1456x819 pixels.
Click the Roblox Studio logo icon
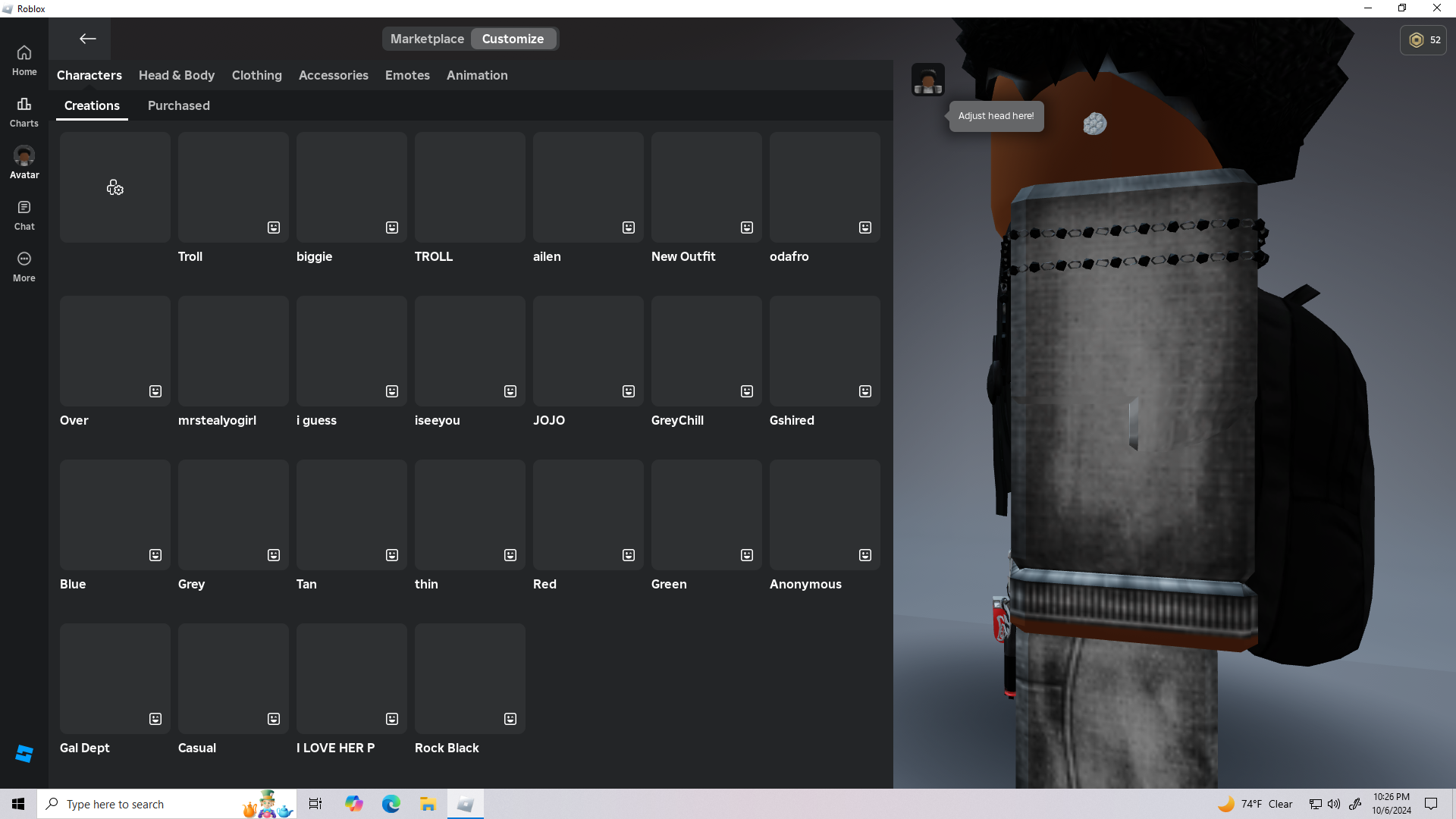tap(24, 753)
